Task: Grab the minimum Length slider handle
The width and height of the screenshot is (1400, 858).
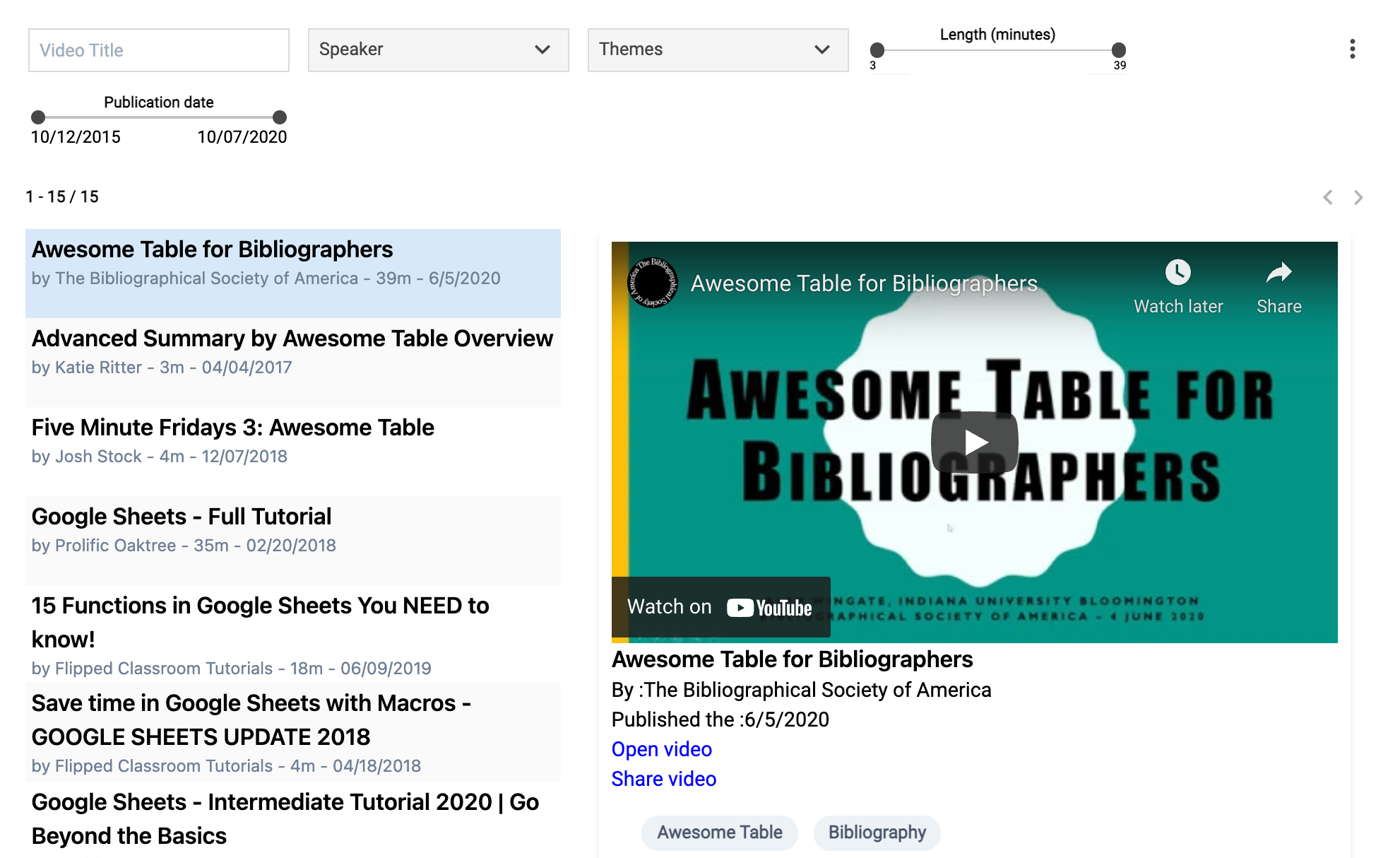Action: click(877, 49)
